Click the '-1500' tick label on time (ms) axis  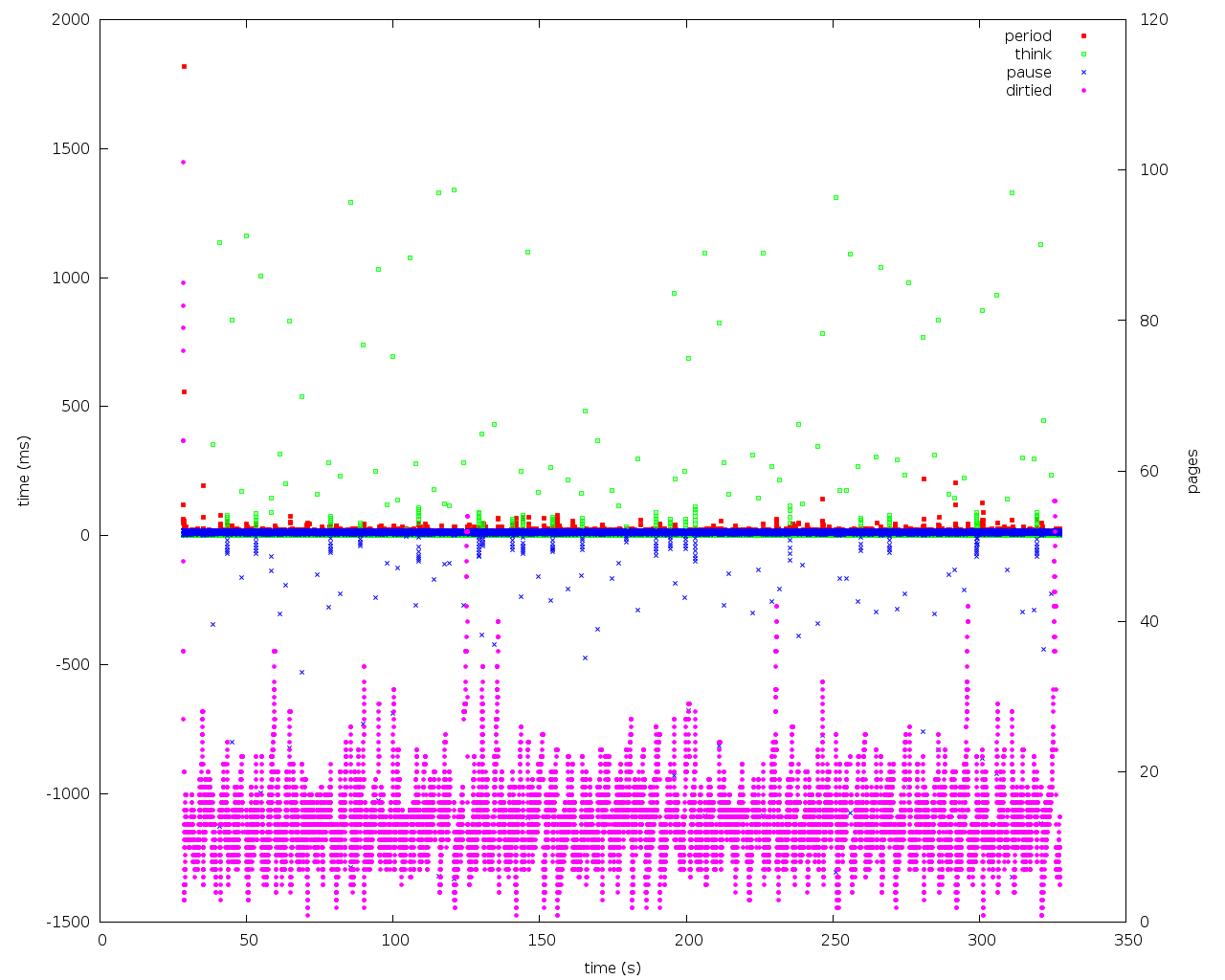pos(71,923)
